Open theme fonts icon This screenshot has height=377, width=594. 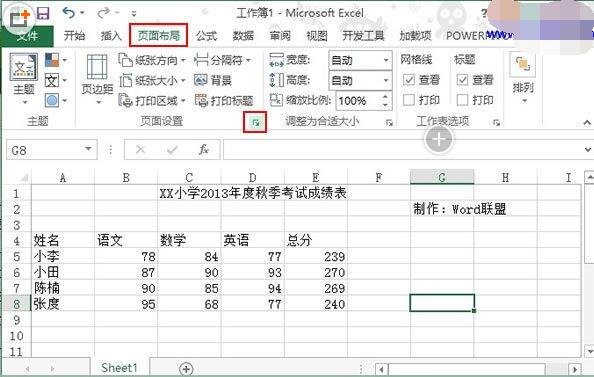[x=52, y=80]
